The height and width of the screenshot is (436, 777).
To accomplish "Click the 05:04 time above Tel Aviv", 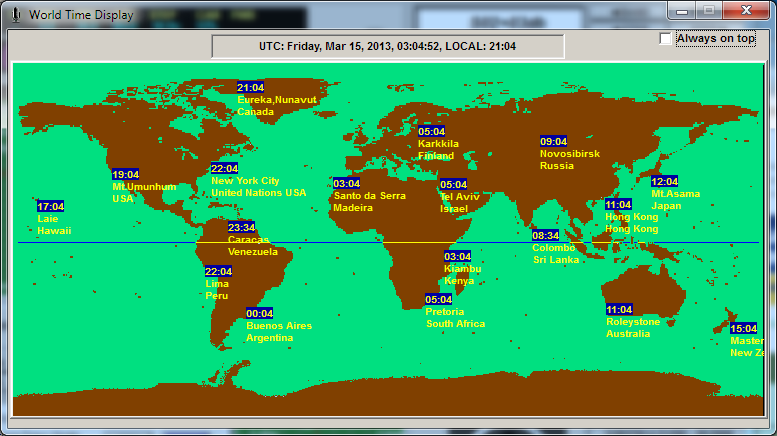I will click(x=453, y=185).
